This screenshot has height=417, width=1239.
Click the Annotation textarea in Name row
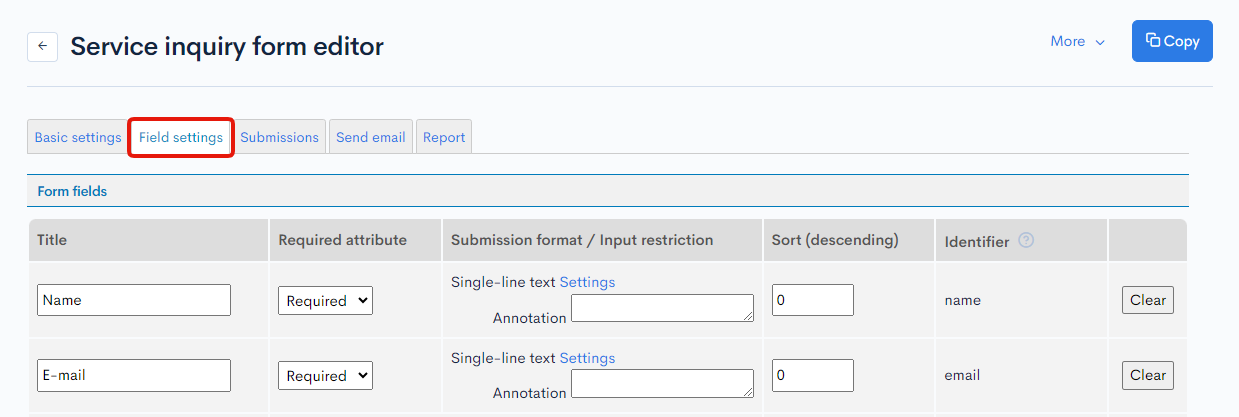click(662, 309)
